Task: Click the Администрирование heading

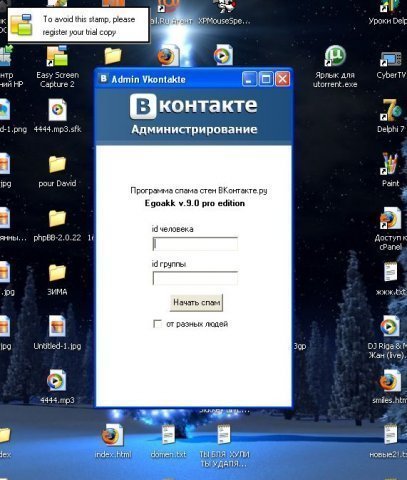Action: coord(194,129)
